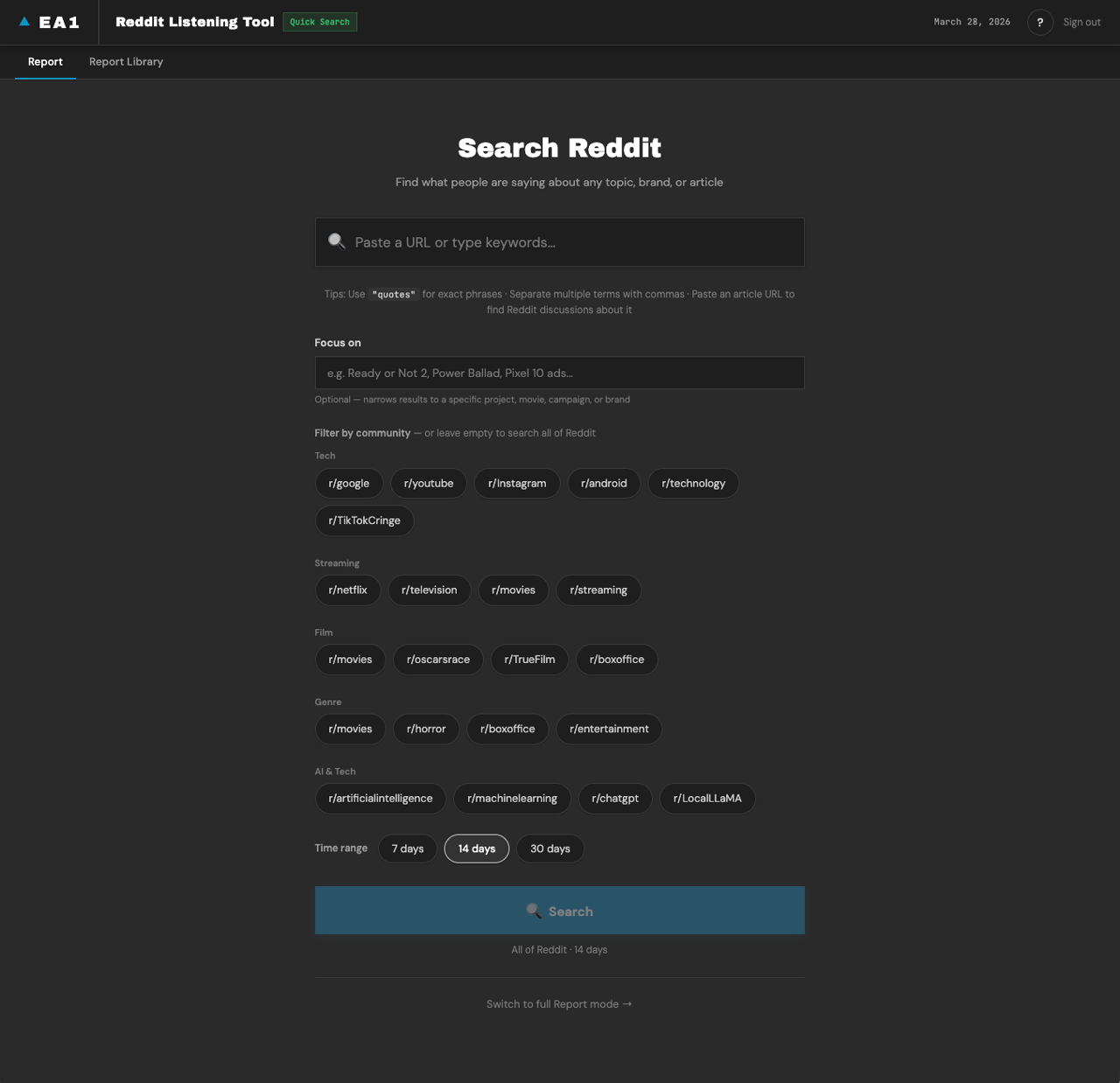Select the r/netflix community chip
This screenshot has height=1083, width=1120.
coord(348,590)
